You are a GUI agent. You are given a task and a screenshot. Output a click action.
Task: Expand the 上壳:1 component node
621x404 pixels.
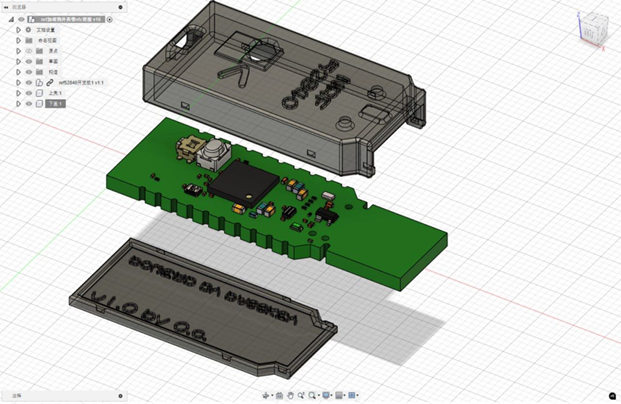coord(18,93)
